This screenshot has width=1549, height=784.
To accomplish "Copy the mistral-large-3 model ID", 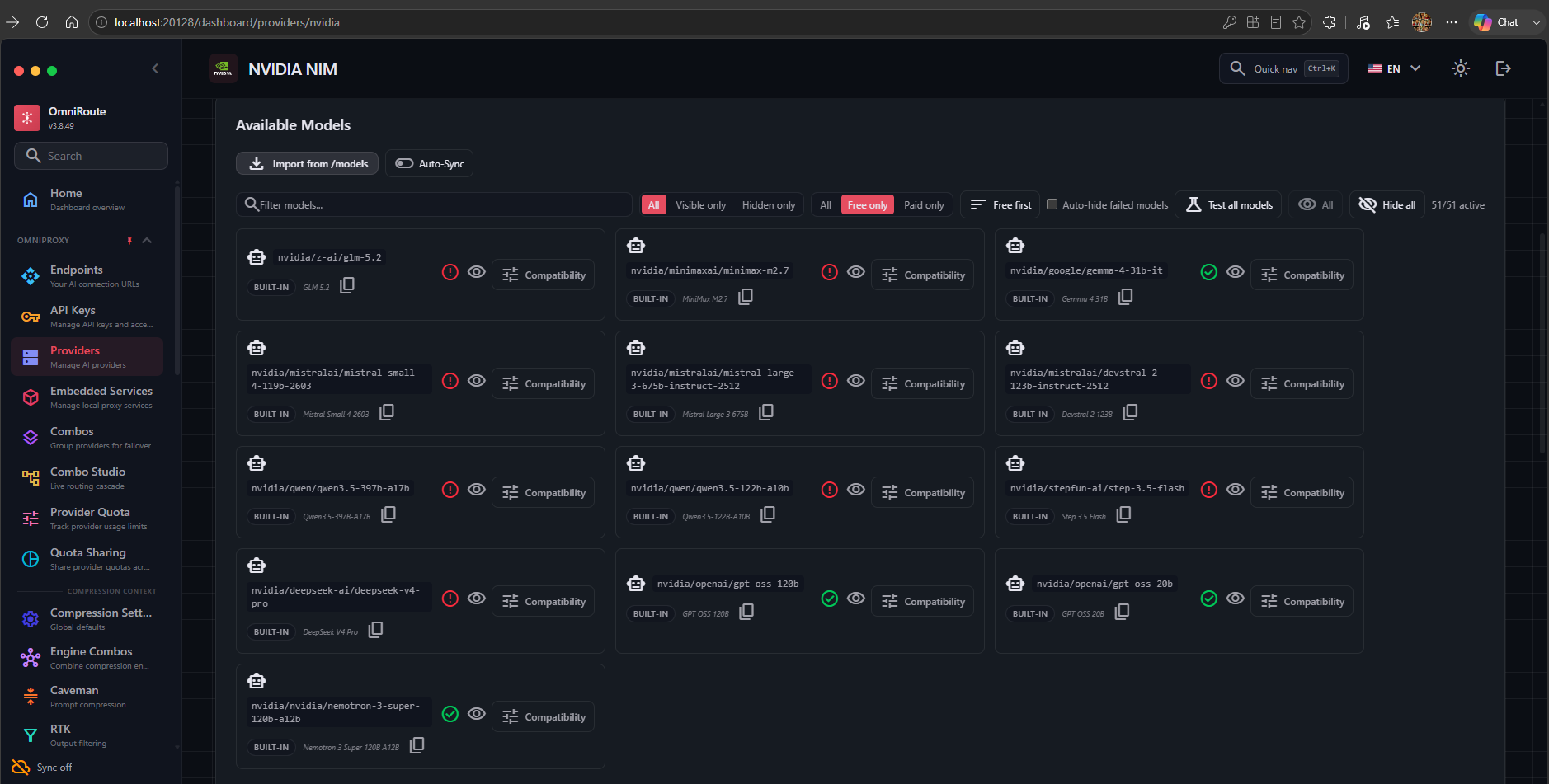I will pyautogui.click(x=766, y=412).
